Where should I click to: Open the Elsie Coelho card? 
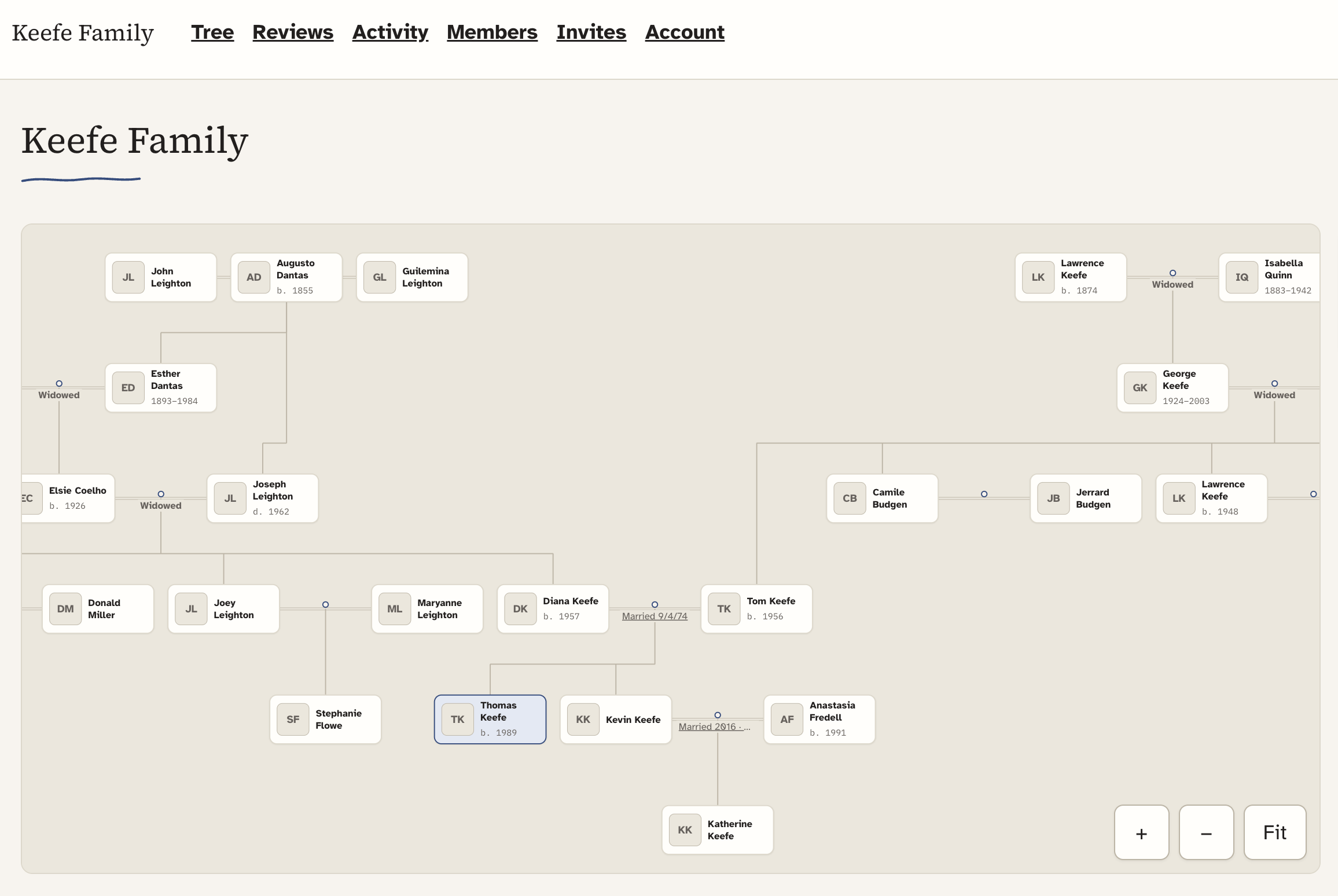68,498
